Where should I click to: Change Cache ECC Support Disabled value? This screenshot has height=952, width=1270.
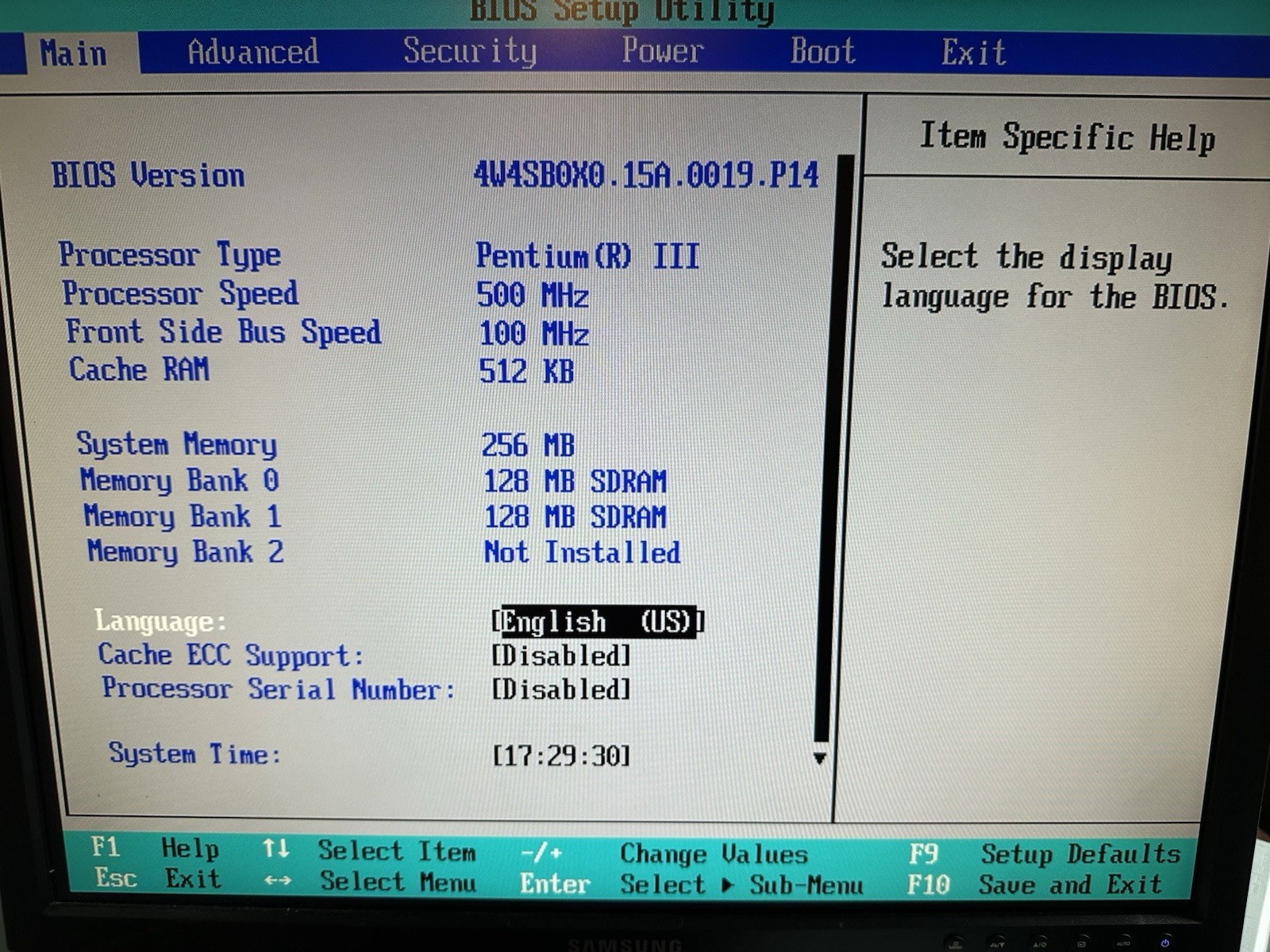(561, 656)
